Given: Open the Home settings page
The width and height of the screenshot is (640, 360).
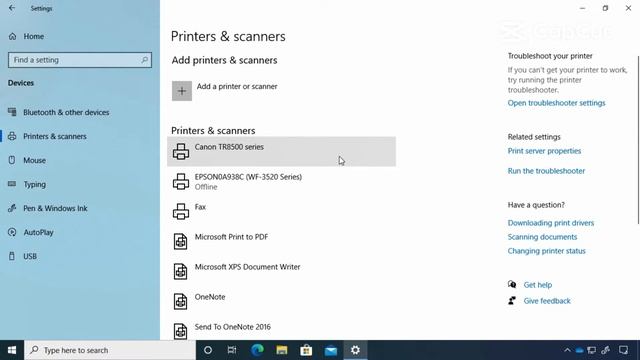Looking at the screenshot, I should tap(33, 36).
